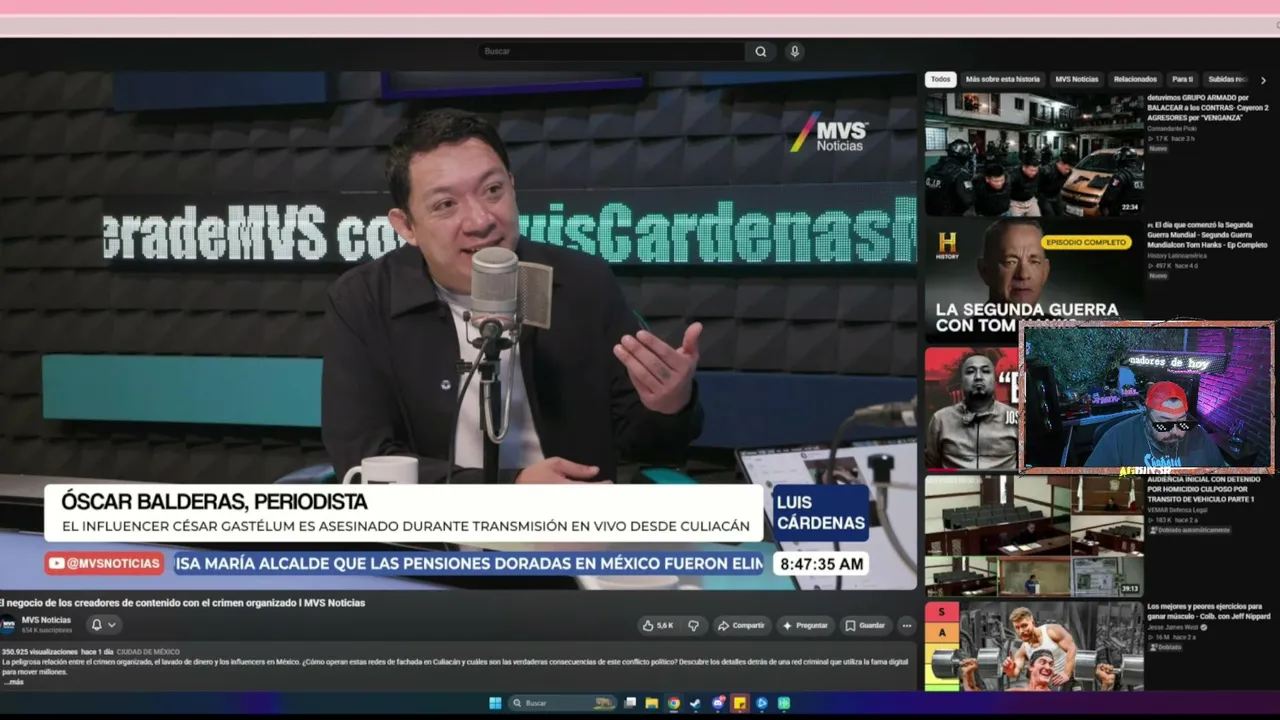This screenshot has height=720, width=1280.
Task: Click the MVS Noticias channel avatar
Action: click(8, 625)
